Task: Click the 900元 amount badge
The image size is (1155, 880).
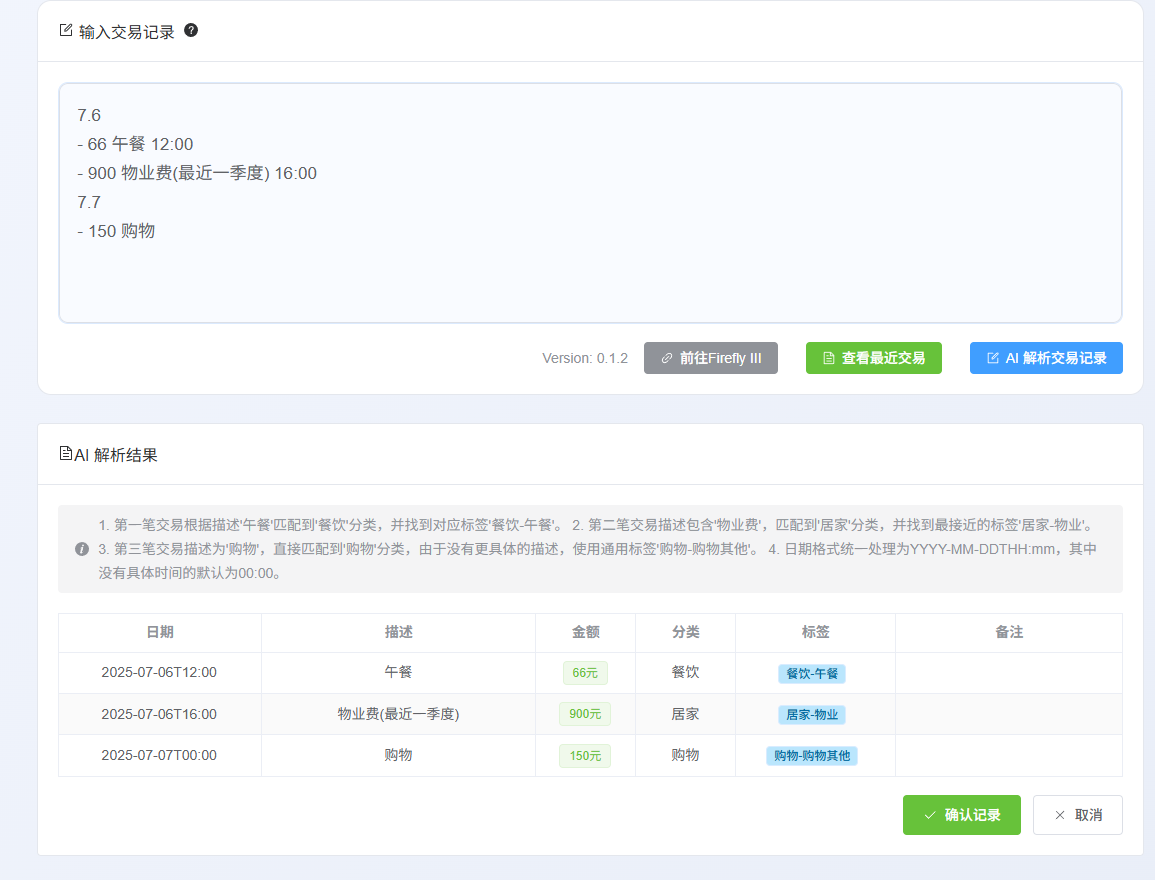Action: [586, 714]
